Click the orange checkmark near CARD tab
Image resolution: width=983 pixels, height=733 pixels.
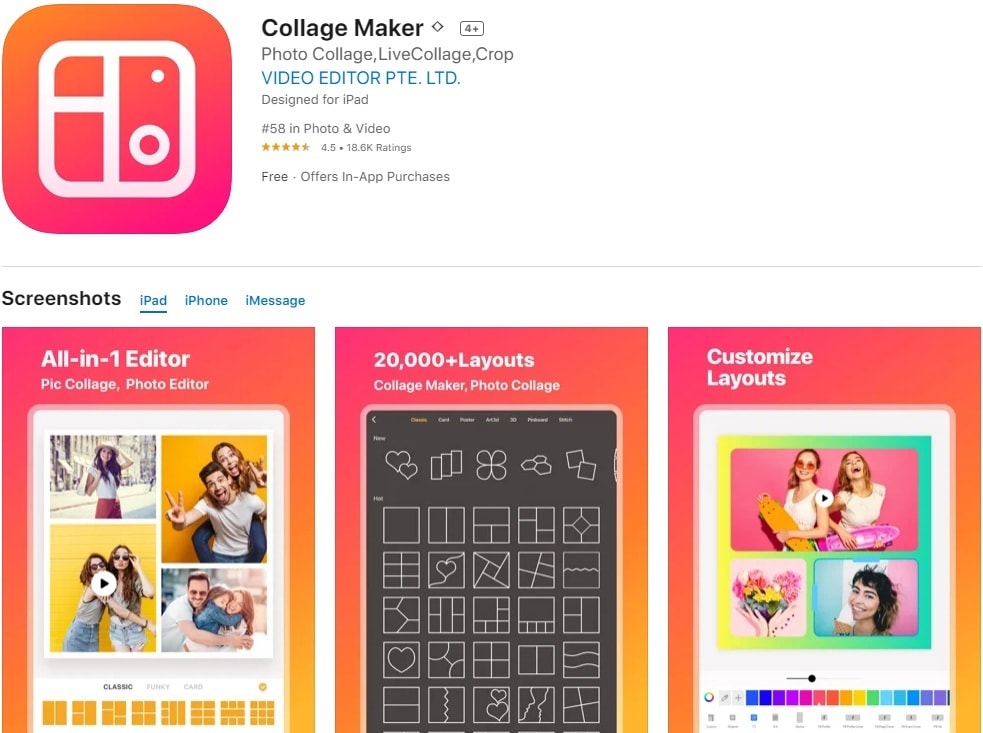tap(263, 687)
